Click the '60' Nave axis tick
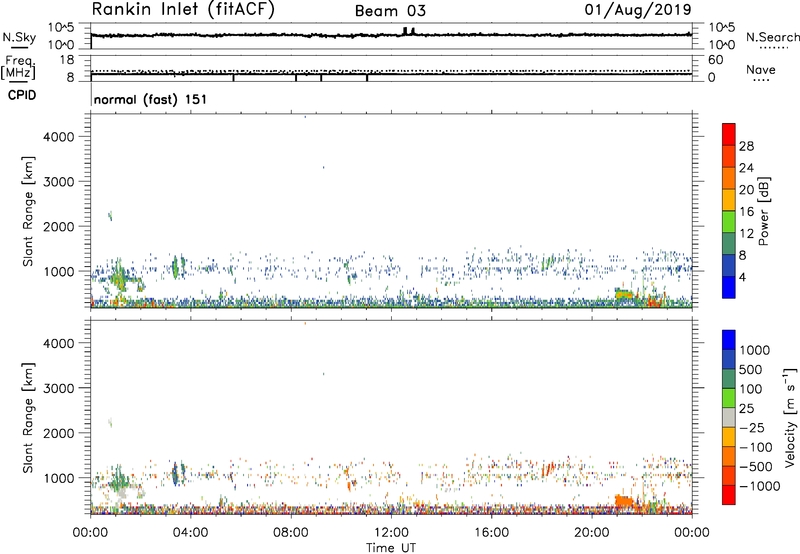Viewport: 800px width, 554px height. coord(715,60)
